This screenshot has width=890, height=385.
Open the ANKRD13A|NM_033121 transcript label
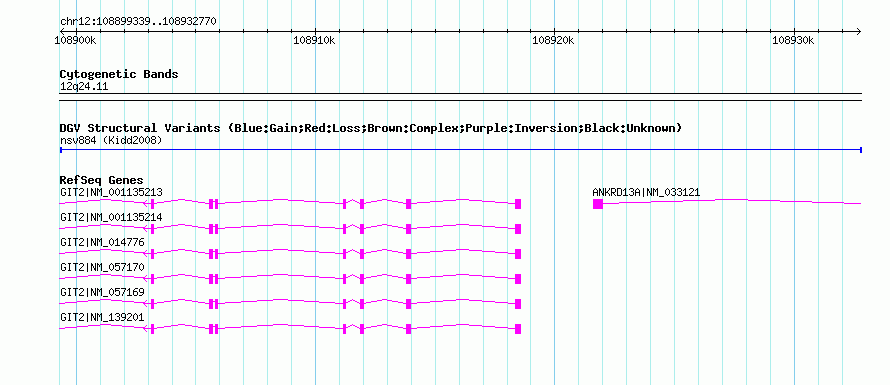tap(646, 192)
